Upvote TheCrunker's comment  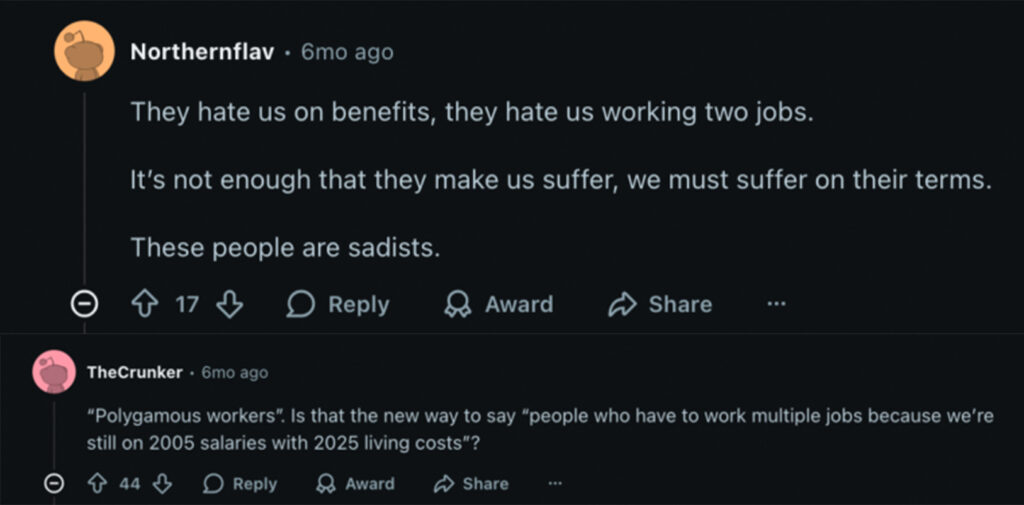pos(100,484)
